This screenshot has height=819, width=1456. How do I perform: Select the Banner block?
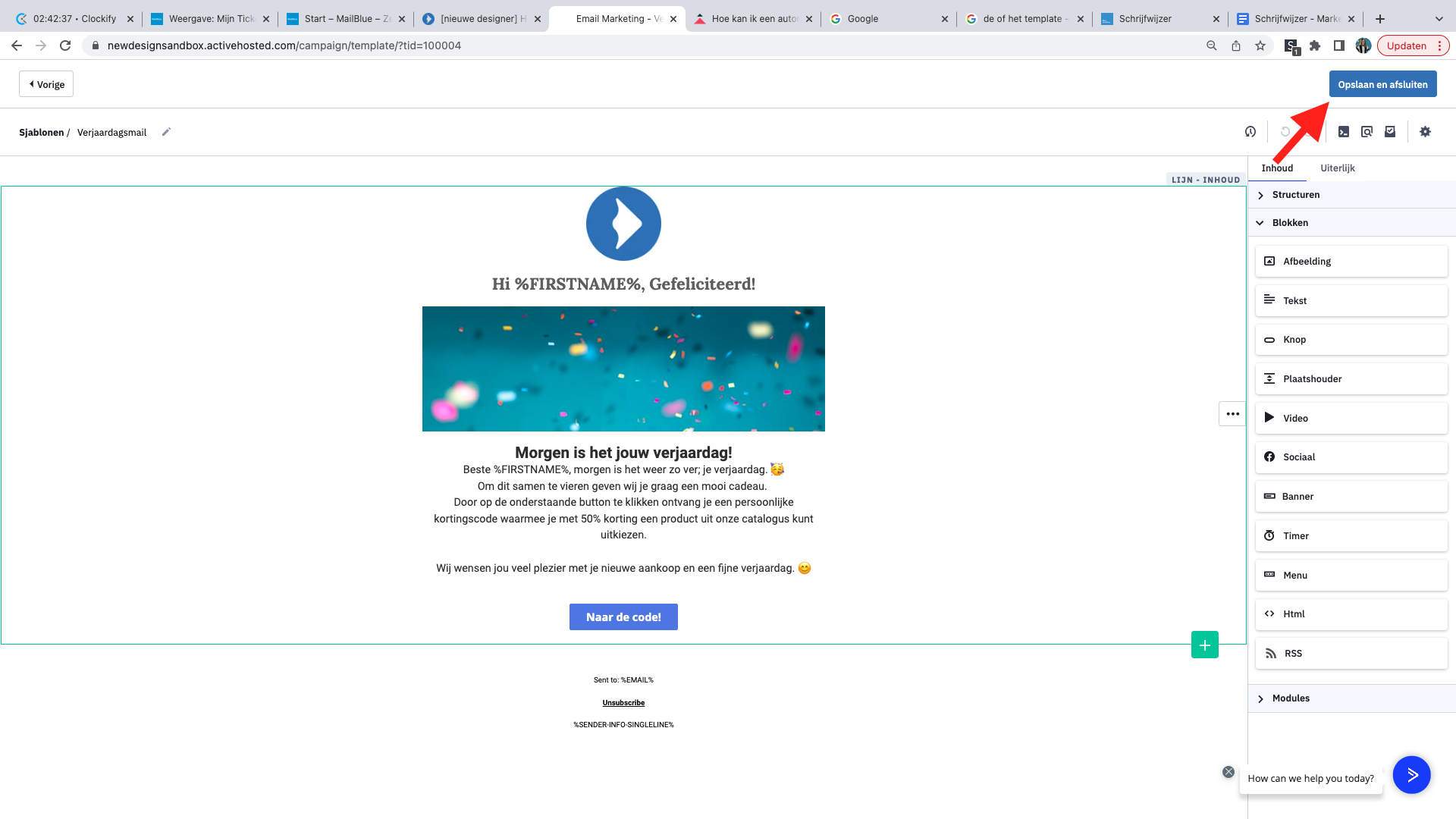click(1351, 497)
